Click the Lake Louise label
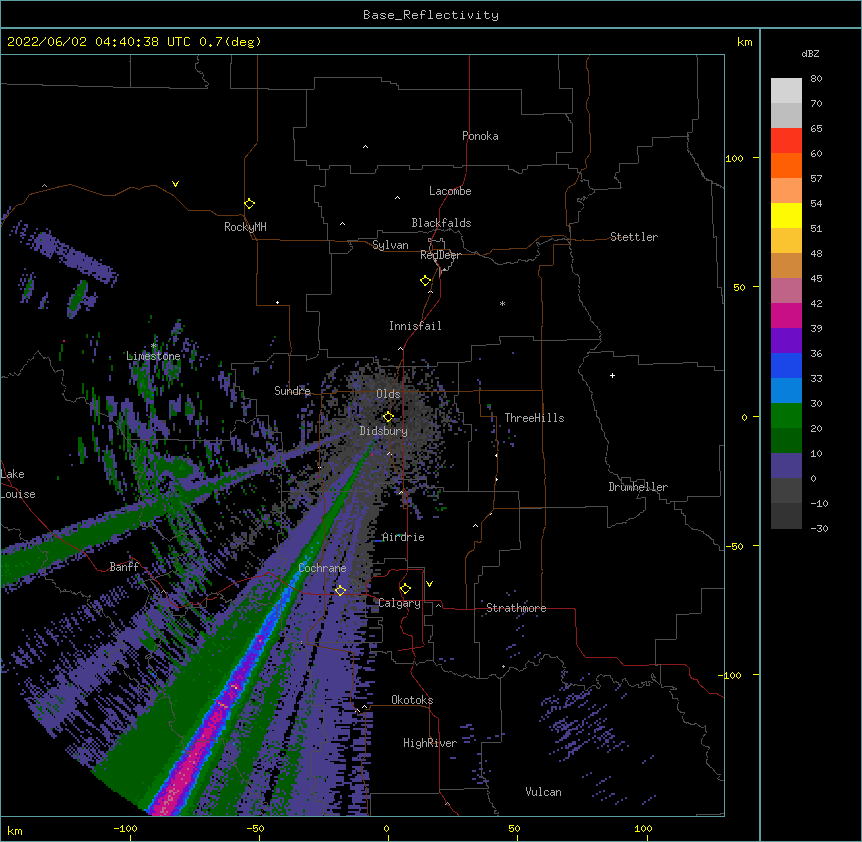 click(17, 484)
